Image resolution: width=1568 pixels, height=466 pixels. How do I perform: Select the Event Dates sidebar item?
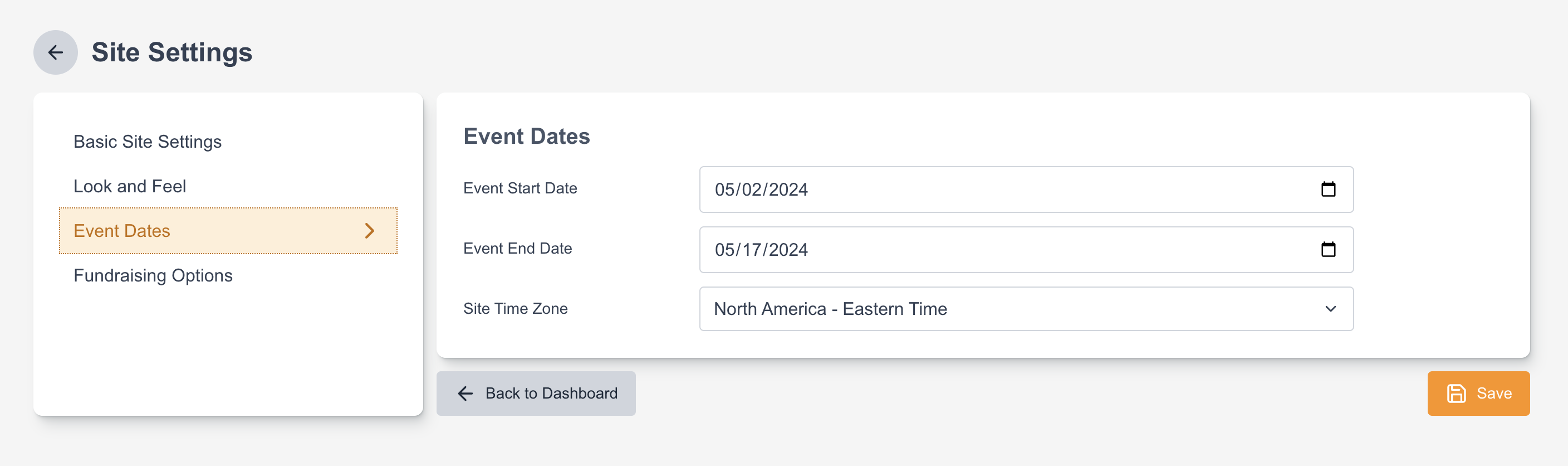(x=122, y=231)
